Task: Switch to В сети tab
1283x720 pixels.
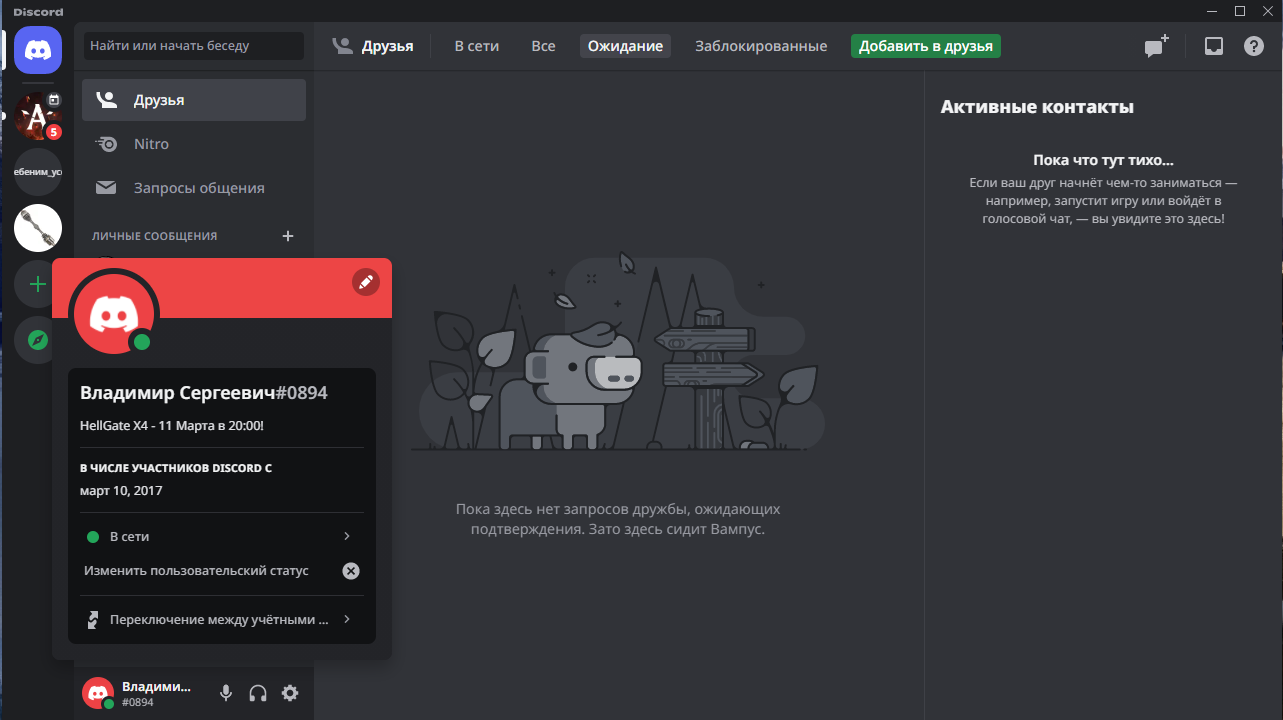Action: click(x=477, y=46)
